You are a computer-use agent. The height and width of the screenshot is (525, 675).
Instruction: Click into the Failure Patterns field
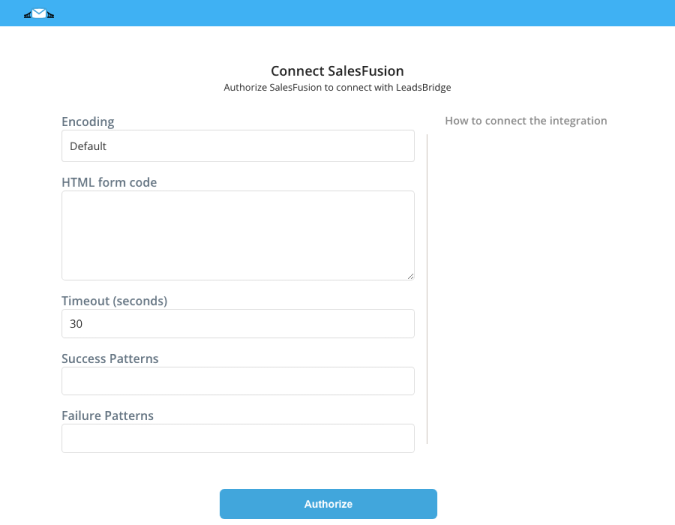pos(238,438)
